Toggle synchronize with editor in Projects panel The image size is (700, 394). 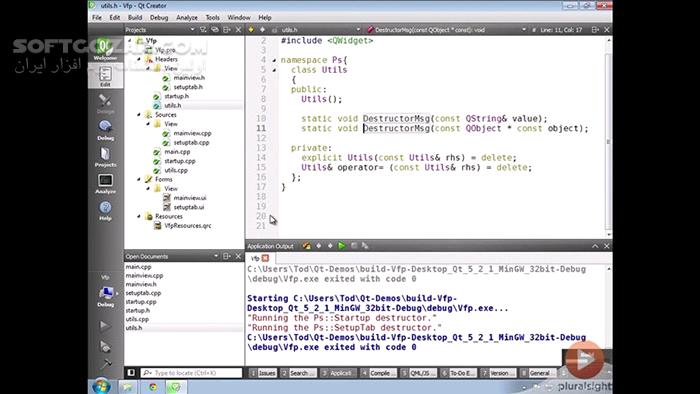coord(215,29)
